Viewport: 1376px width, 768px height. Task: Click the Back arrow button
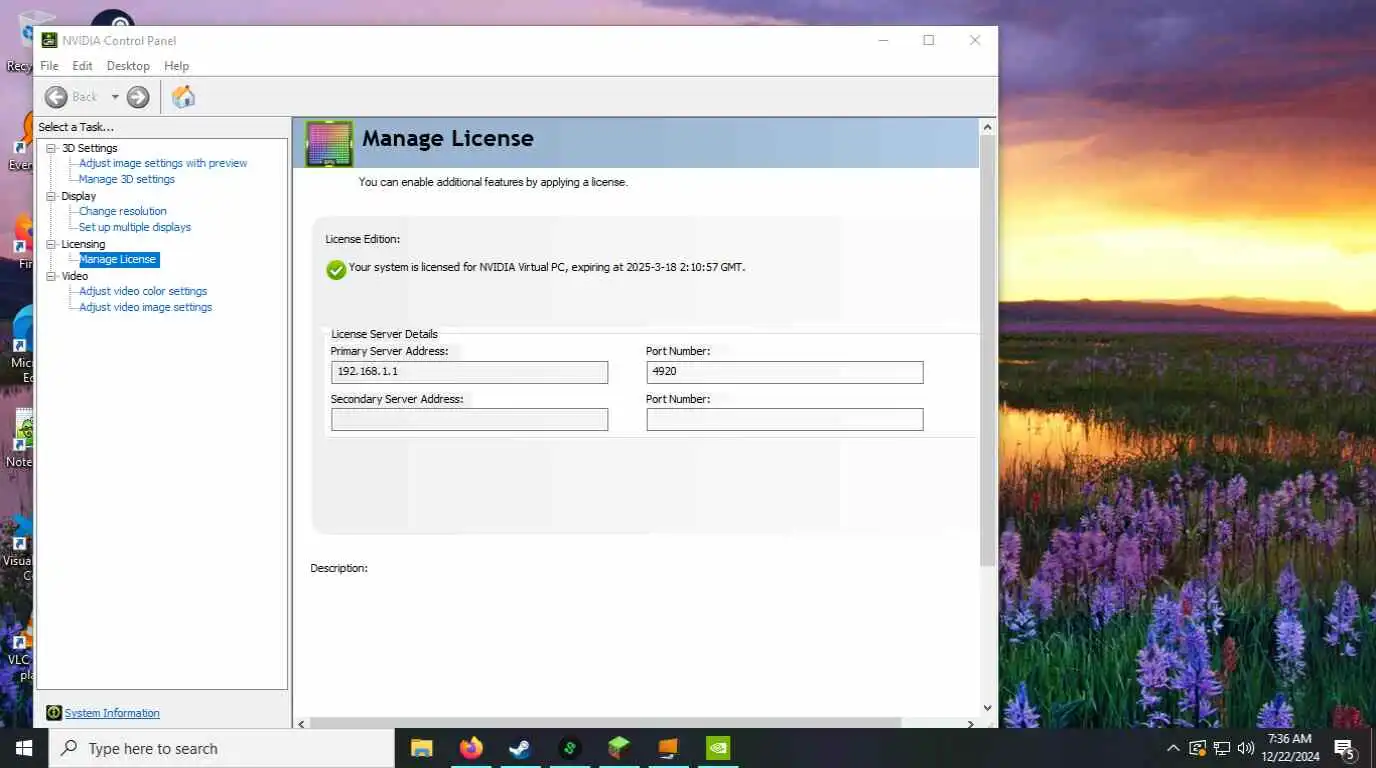[56, 97]
